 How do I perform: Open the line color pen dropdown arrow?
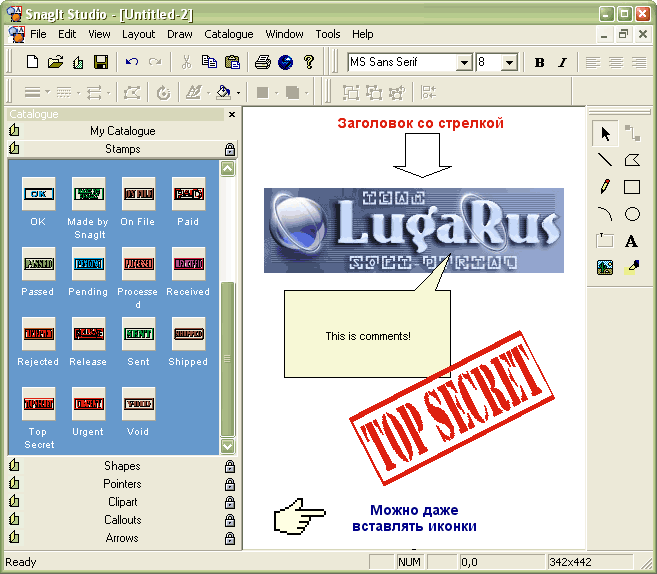point(208,92)
